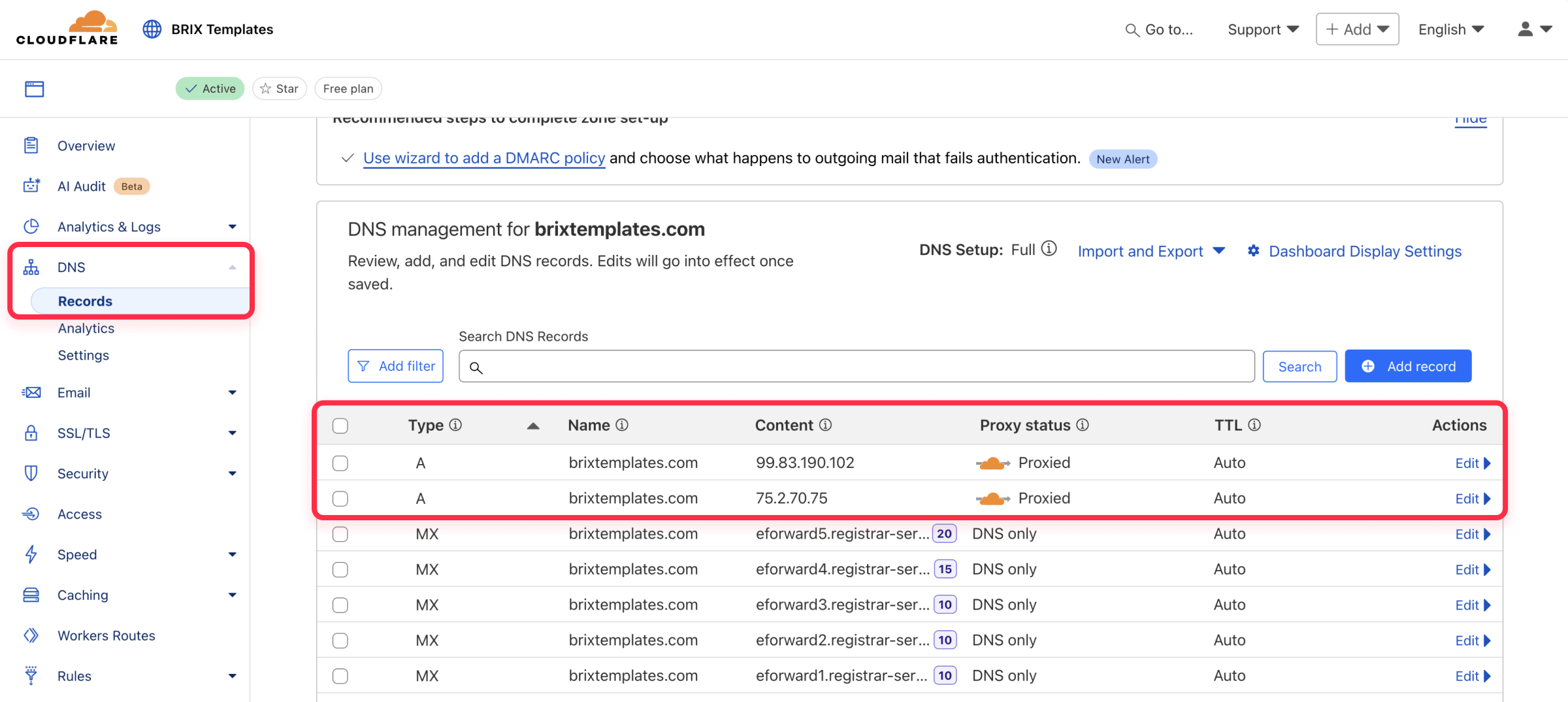Viewport: 1568px width, 702px height.
Task: Click the Name column info icon
Action: pos(622,425)
